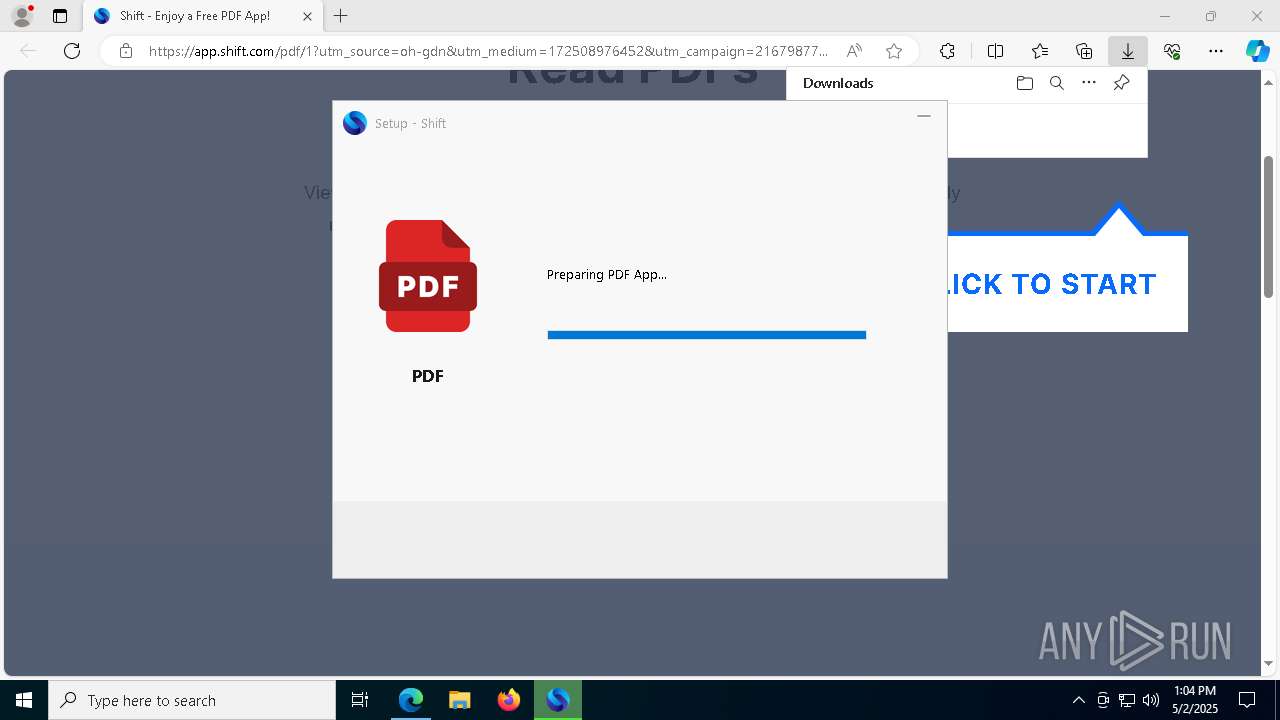This screenshot has width=1280, height=720.
Task: Turn on Read aloud in address bar
Action: coord(854,51)
